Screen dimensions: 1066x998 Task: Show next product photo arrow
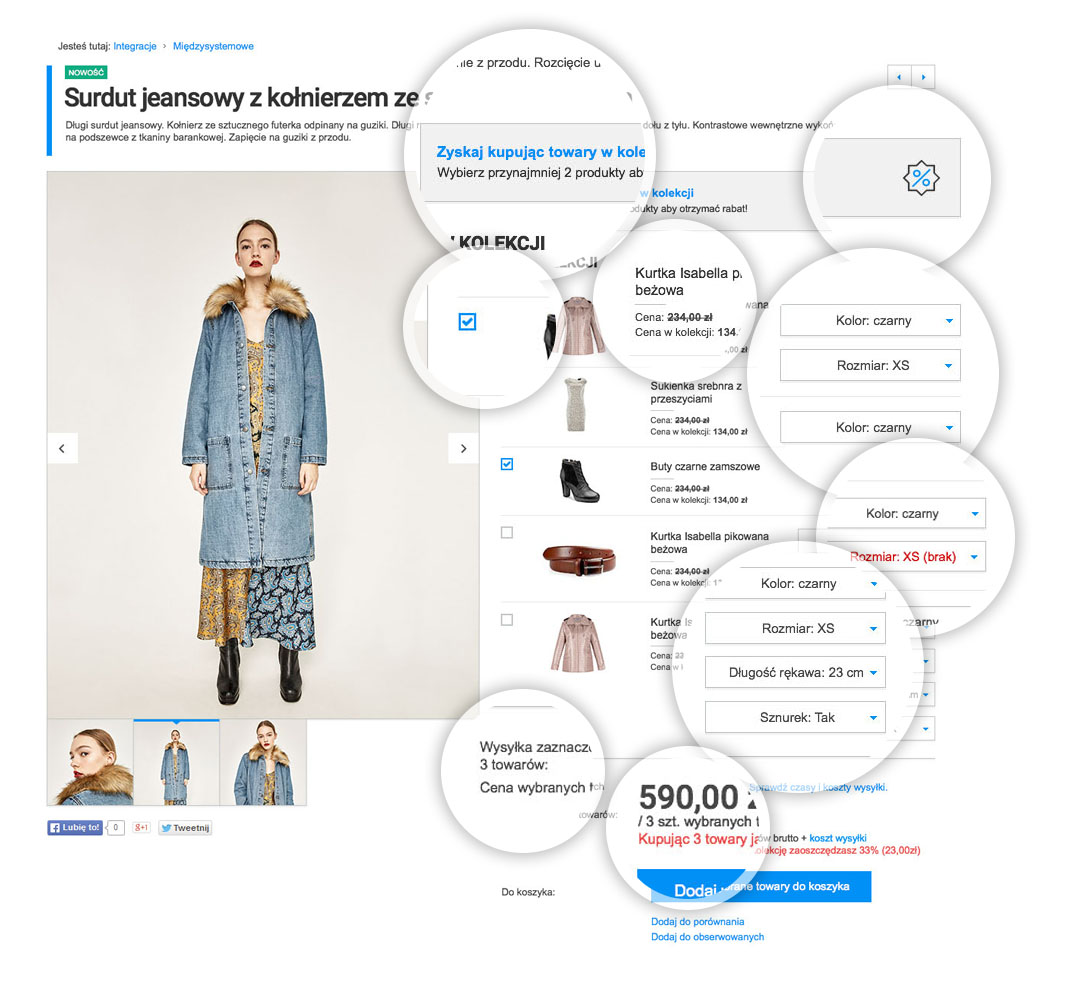tap(464, 448)
